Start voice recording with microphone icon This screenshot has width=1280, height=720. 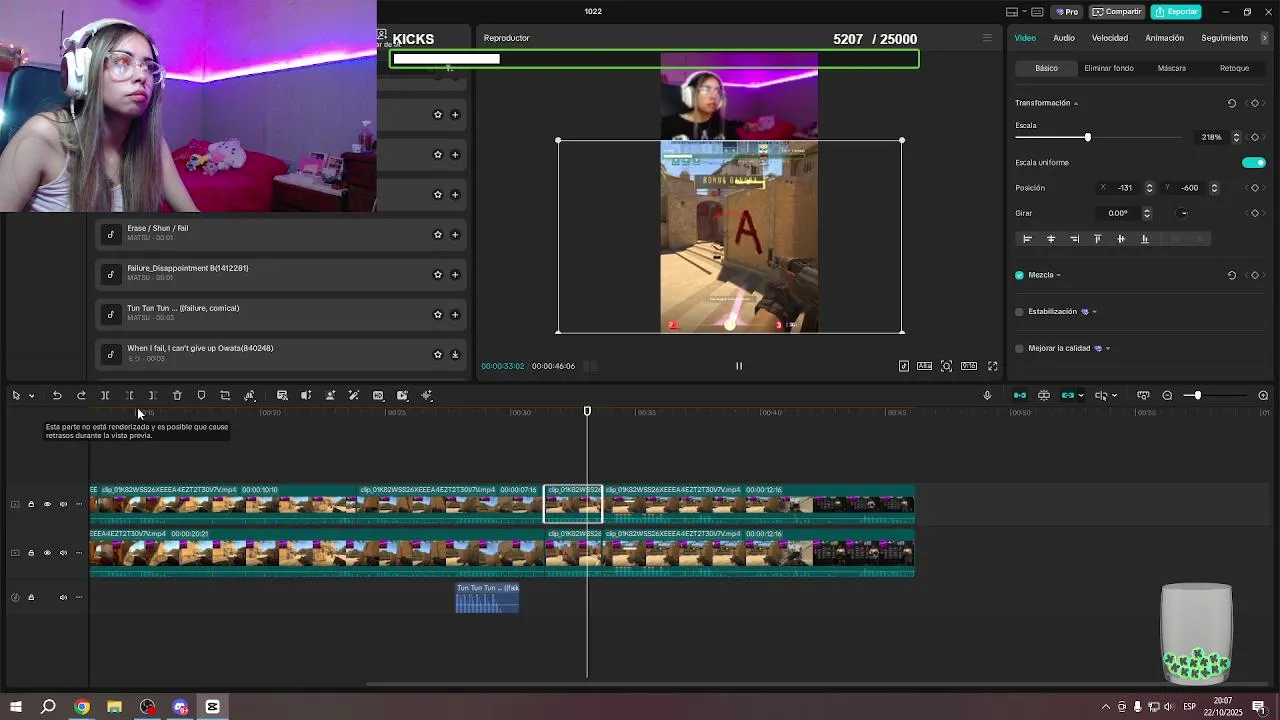987,396
